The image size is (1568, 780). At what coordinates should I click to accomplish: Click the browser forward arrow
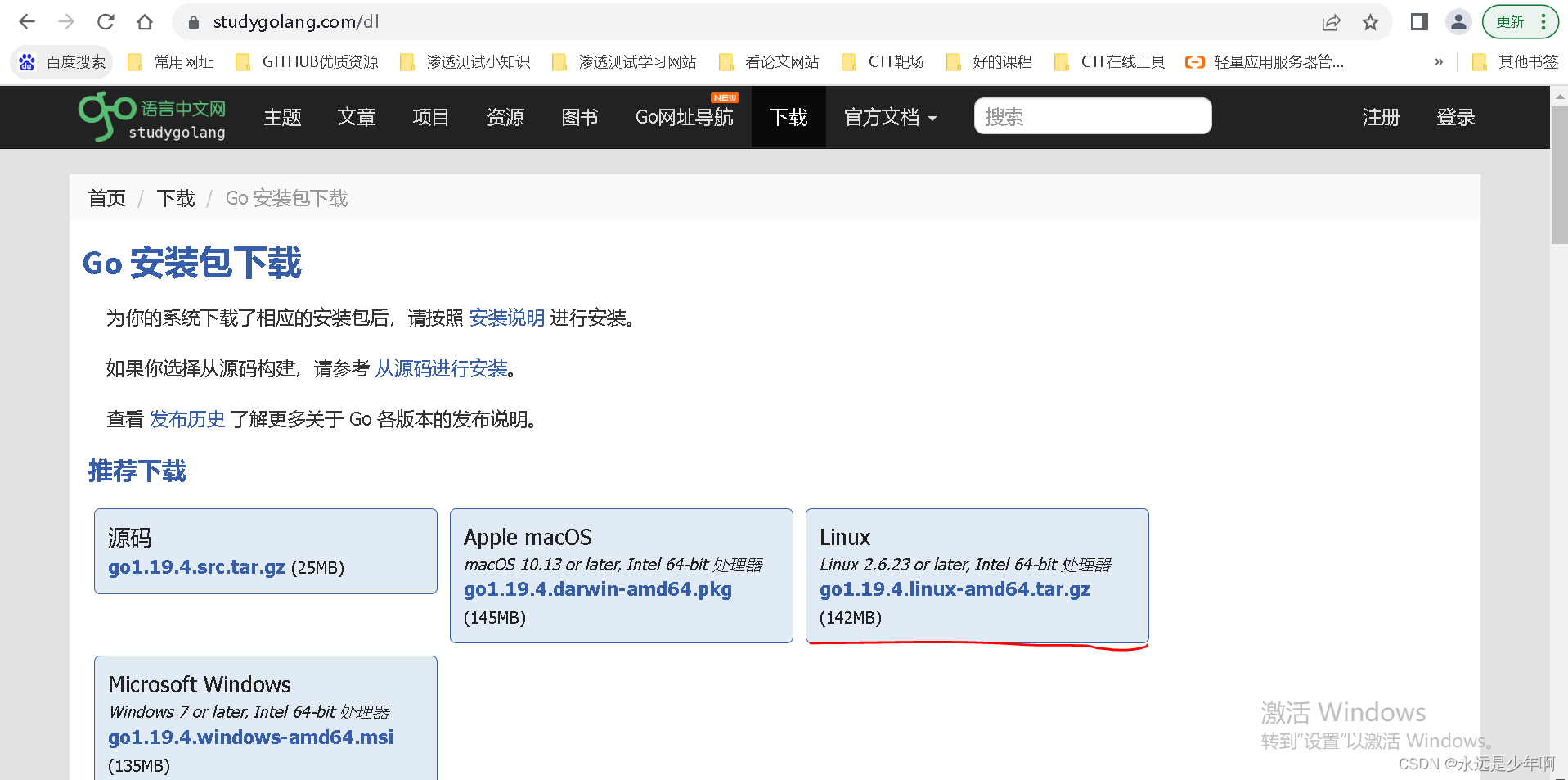tap(66, 22)
